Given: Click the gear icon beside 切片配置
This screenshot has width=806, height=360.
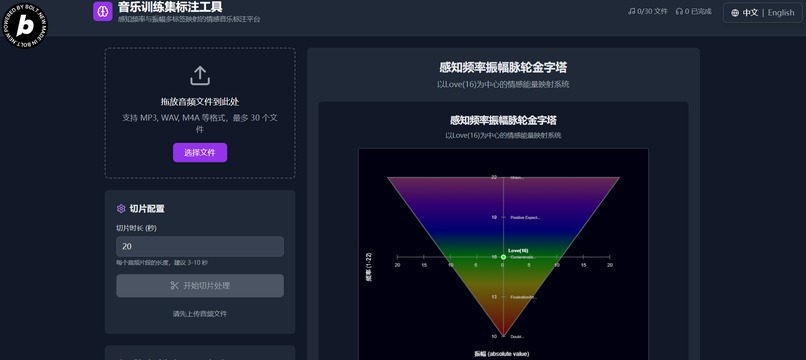Looking at the screenshot, I should point(121,209).
